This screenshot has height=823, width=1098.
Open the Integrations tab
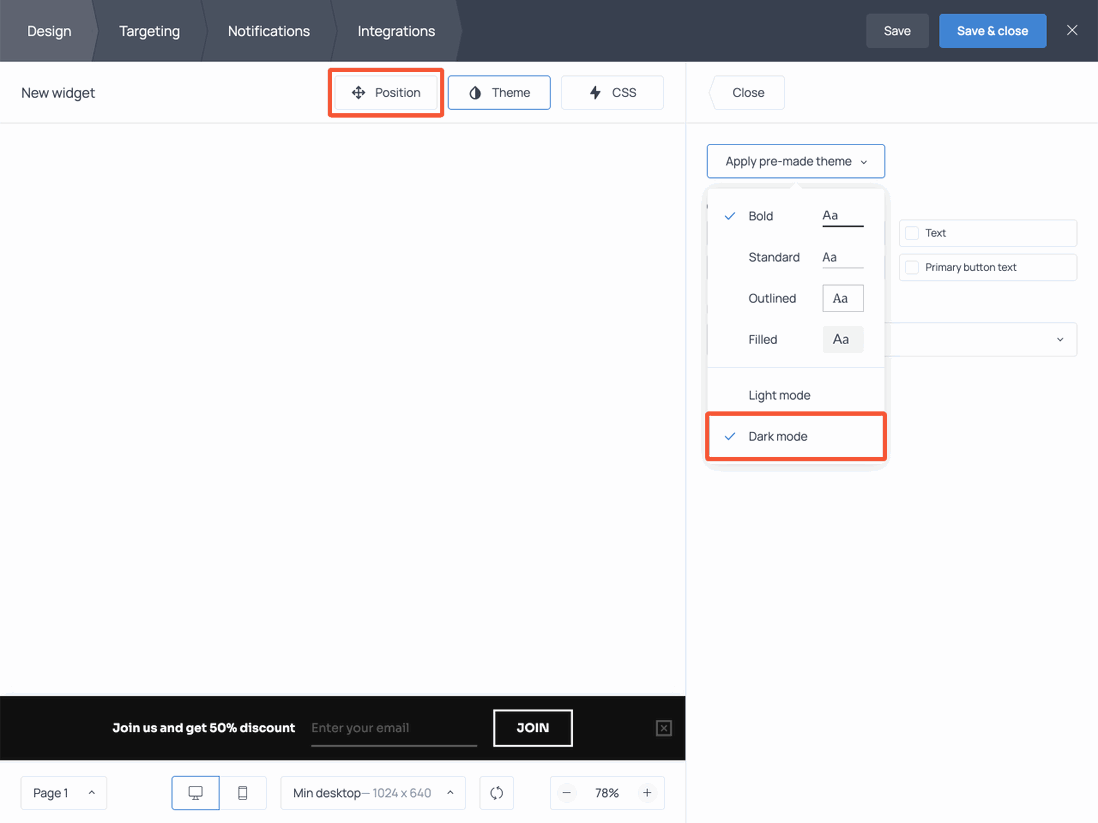click(x=395, y=31)
